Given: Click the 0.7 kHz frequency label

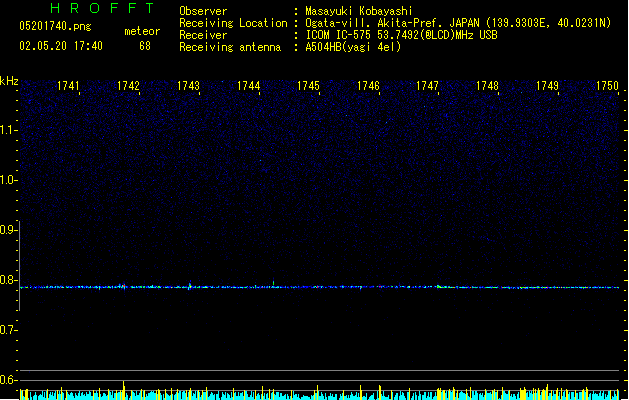Looking at the screenshot, I should pos(8,330).
